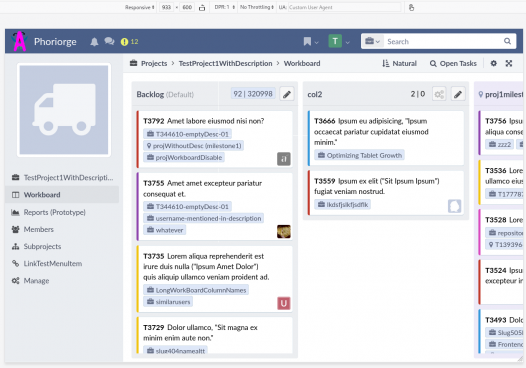Edit the viewport height 600 field
Screen dimensions: 526x368
pyautogui.click(x=187, y=7)
